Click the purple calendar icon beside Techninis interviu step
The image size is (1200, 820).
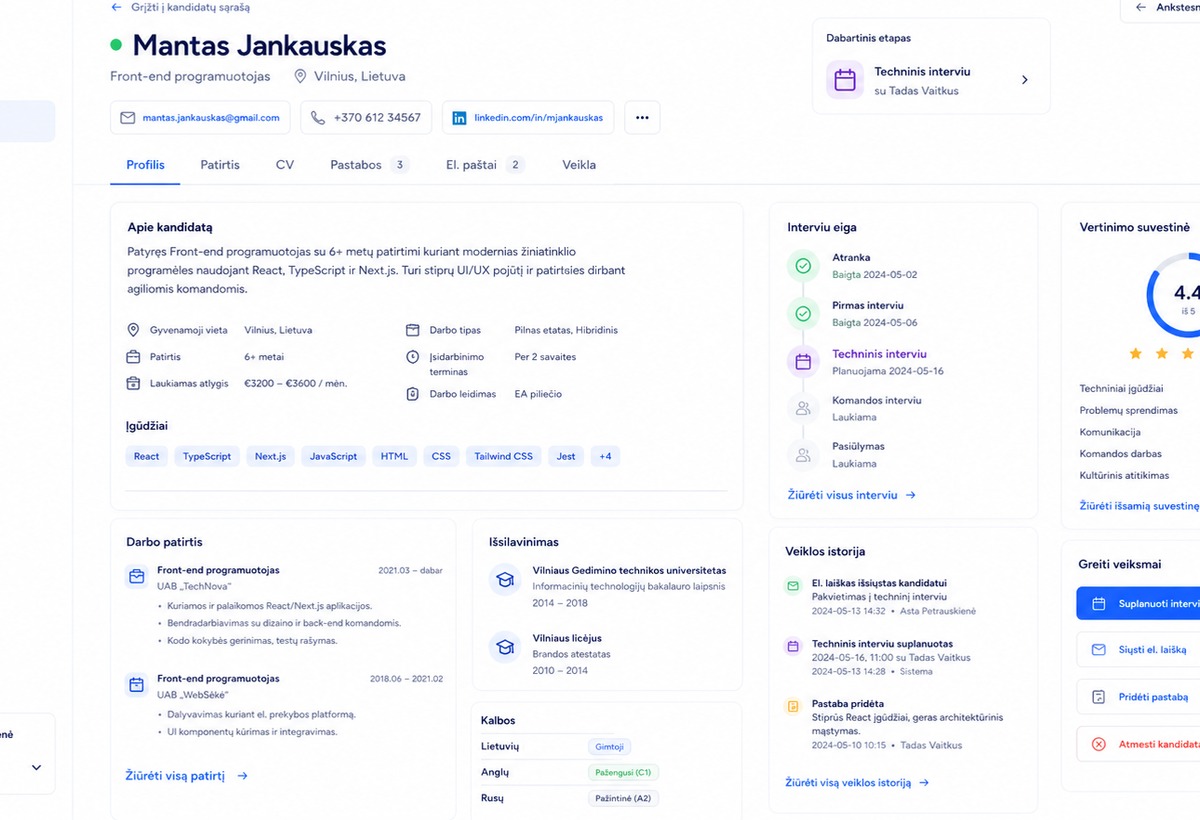pyautogui.click(x=802, y=362)
